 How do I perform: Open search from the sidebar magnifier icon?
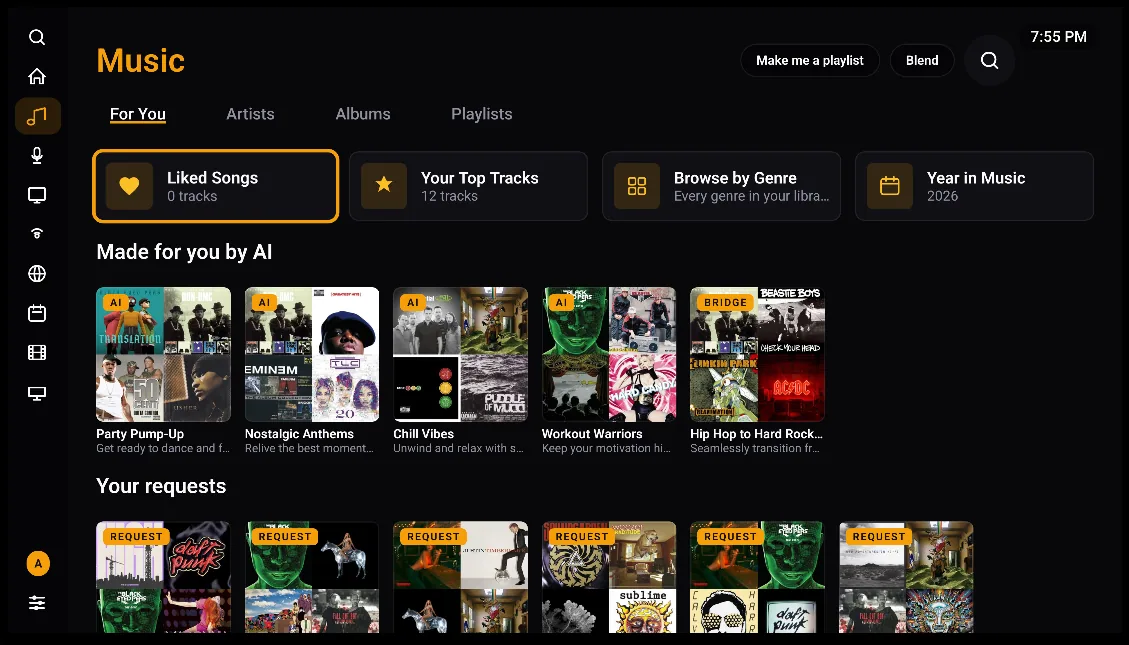(x=37, y=37)
